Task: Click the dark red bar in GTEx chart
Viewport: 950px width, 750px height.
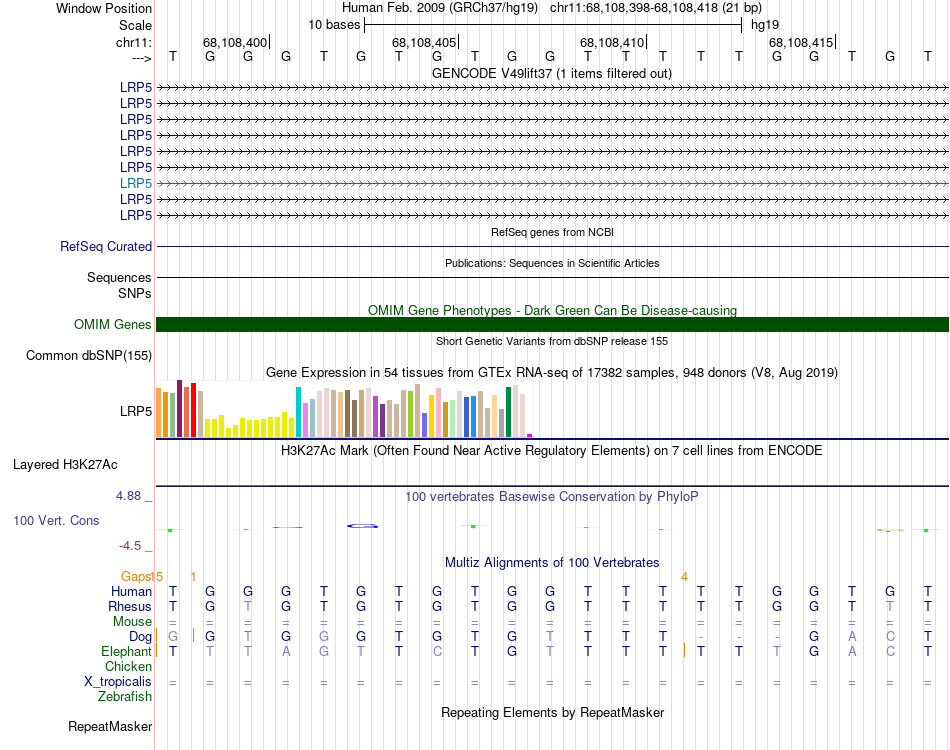Action: pyautogui.click(x=179, y=408)
